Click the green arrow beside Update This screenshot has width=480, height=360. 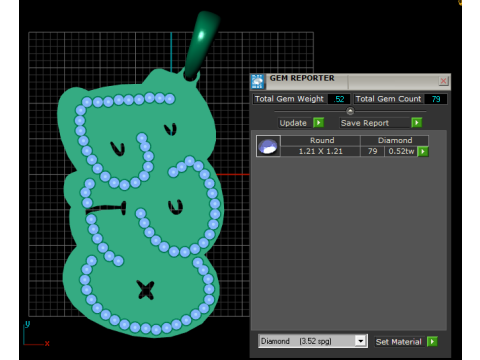tap(318, 123)
